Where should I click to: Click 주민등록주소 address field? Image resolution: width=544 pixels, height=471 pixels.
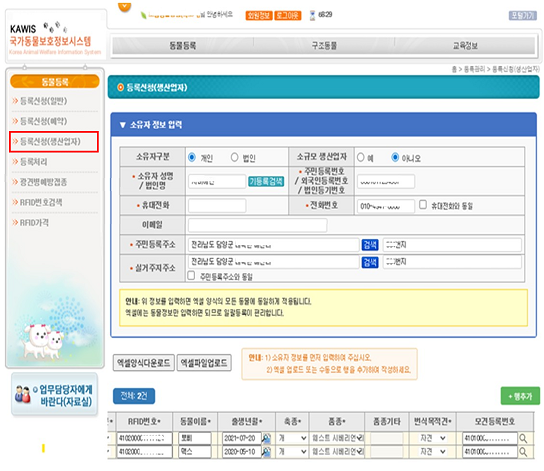tap(274, 245)
